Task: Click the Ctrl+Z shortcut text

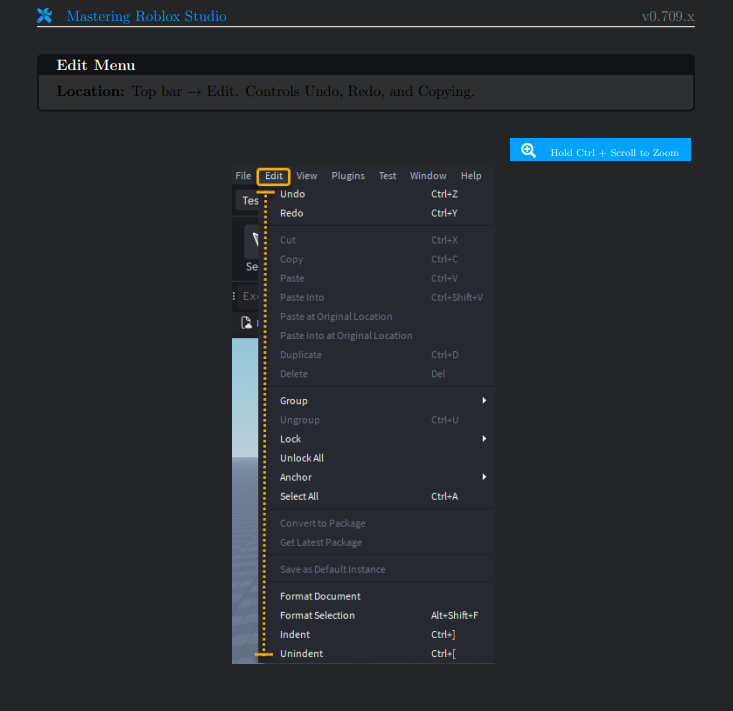Action: 445,194
